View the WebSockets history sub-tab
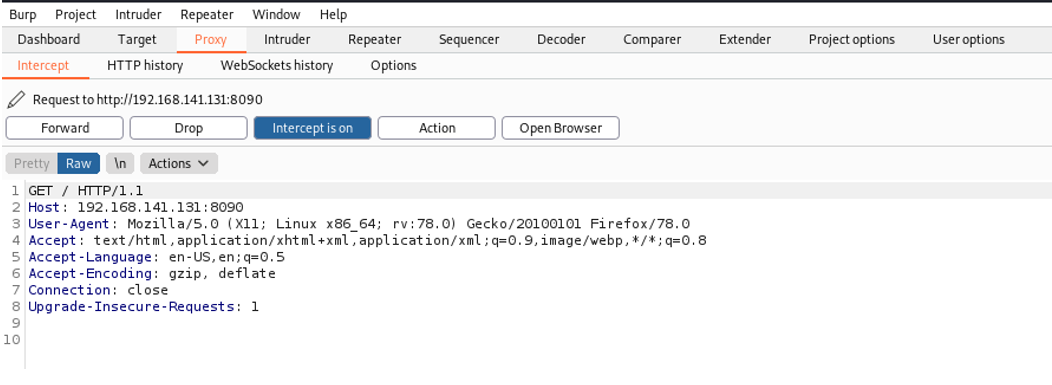 coord(276,66)
